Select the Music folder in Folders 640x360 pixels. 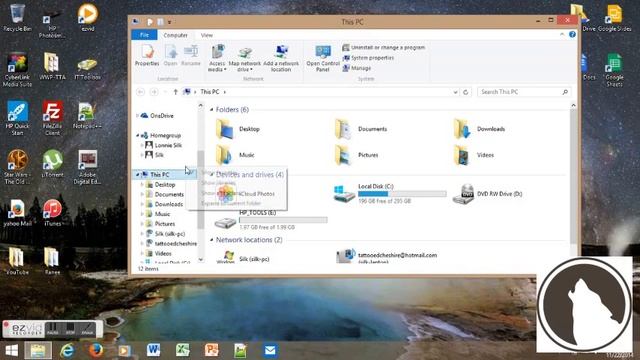pyautogui.click(x=235, y=155)
